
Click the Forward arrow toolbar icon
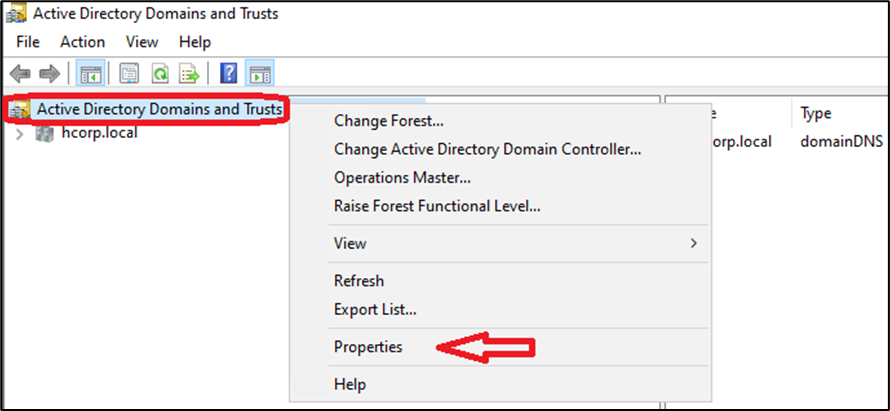49,73
